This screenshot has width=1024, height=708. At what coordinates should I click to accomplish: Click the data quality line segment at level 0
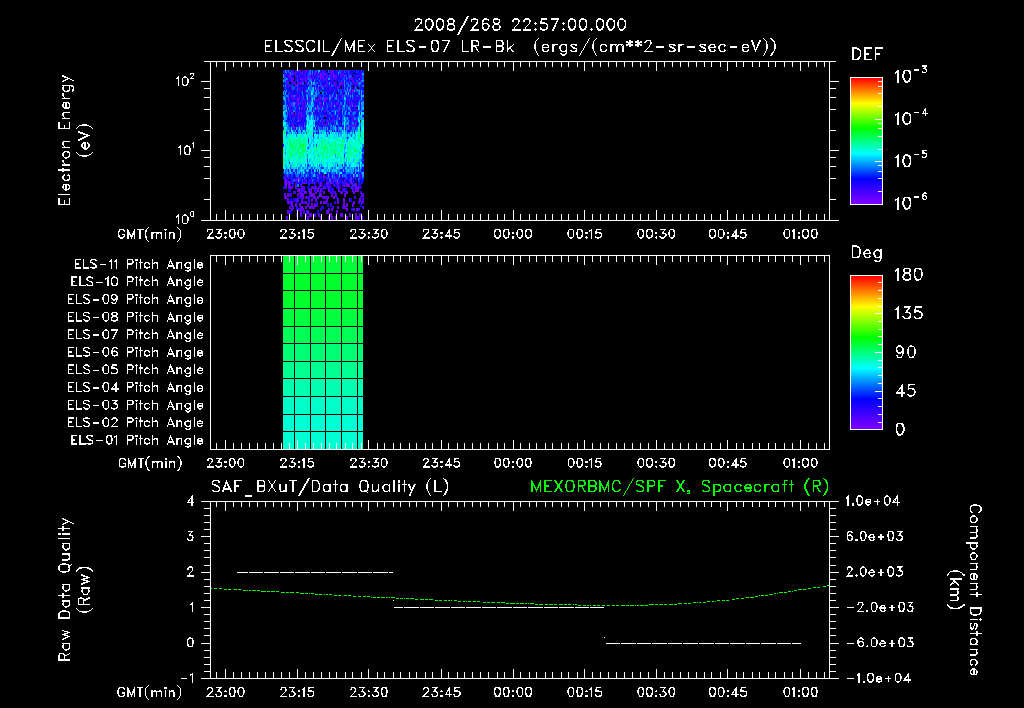coord(703,643)
